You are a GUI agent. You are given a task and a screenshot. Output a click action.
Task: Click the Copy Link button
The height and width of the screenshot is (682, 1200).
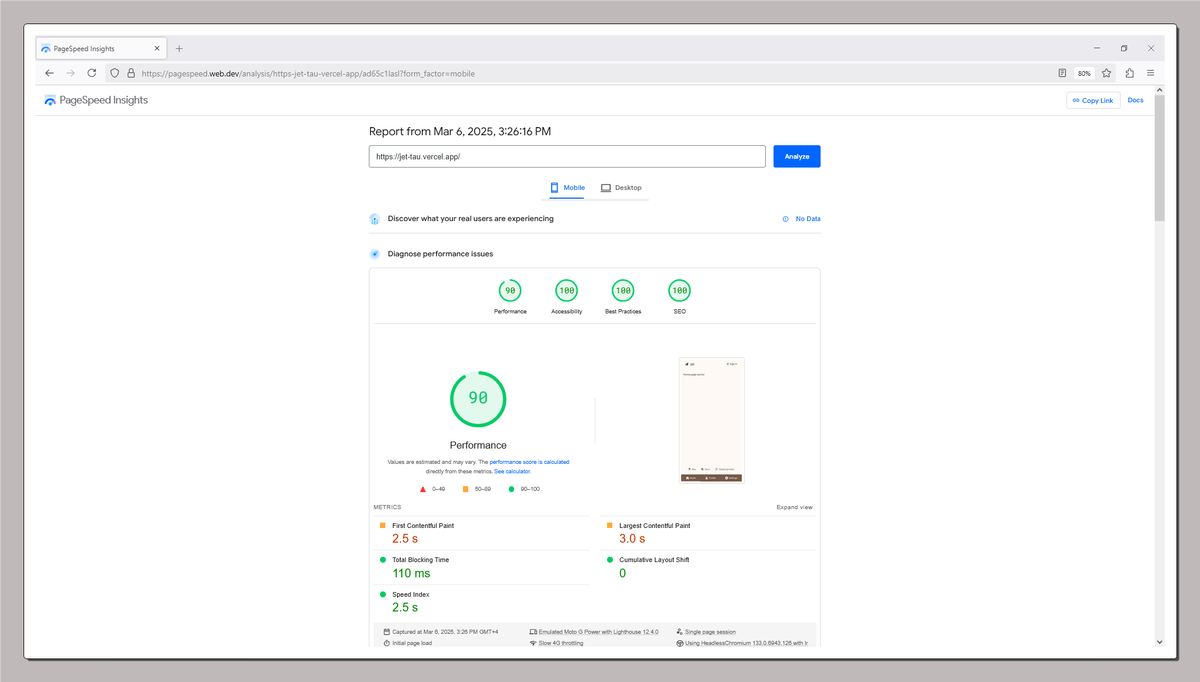pyautogui.click(x=1093, y=100)
